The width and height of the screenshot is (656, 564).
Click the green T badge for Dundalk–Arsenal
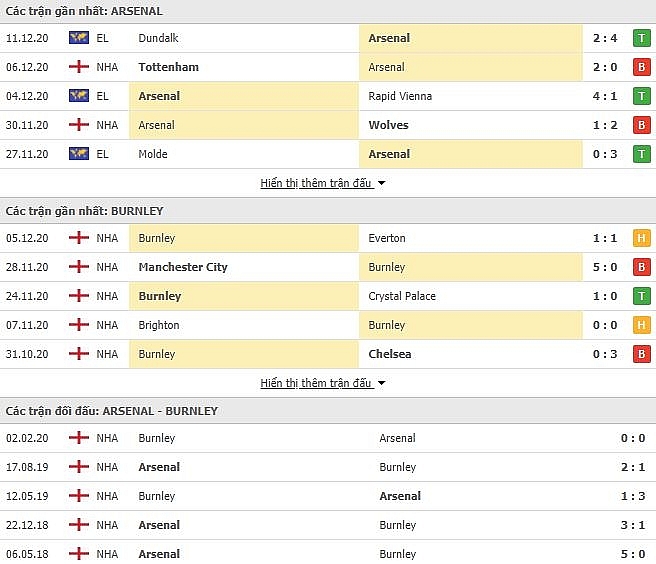[641, 38]
